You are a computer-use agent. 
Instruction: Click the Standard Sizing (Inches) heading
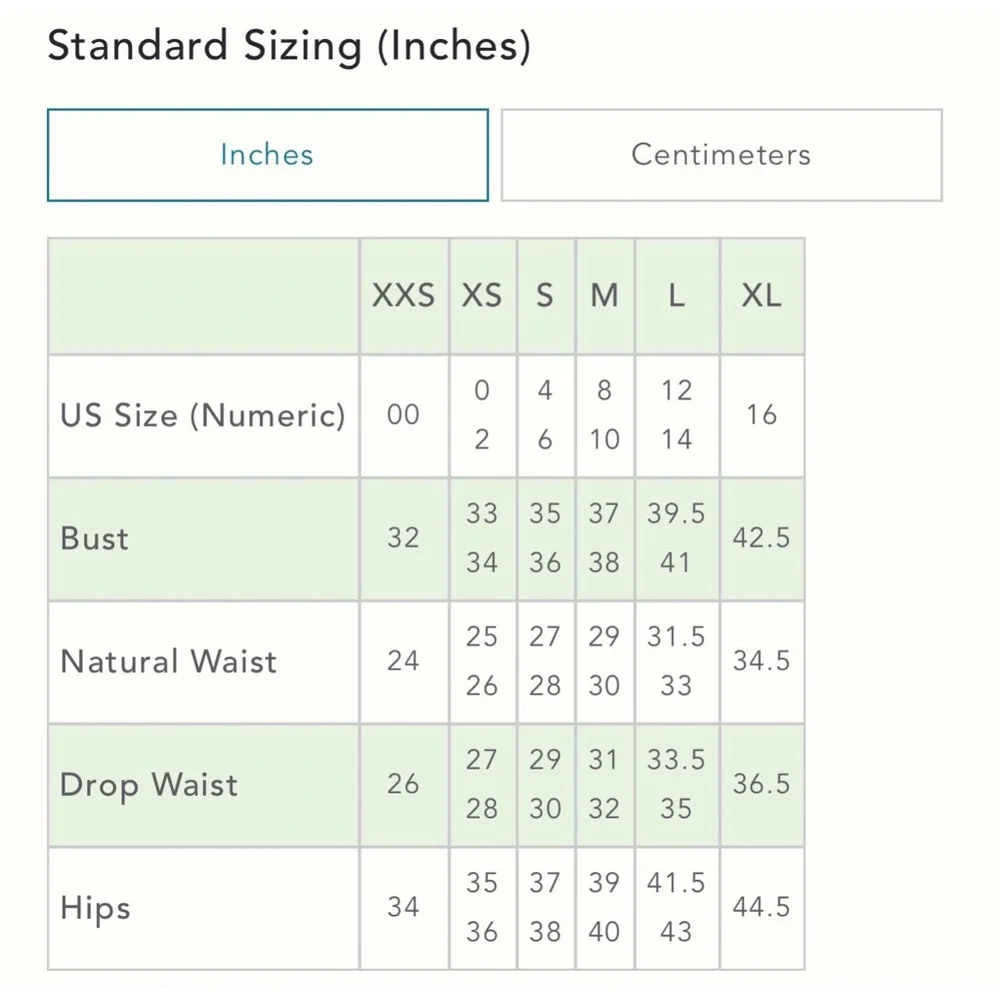point(289,47)
